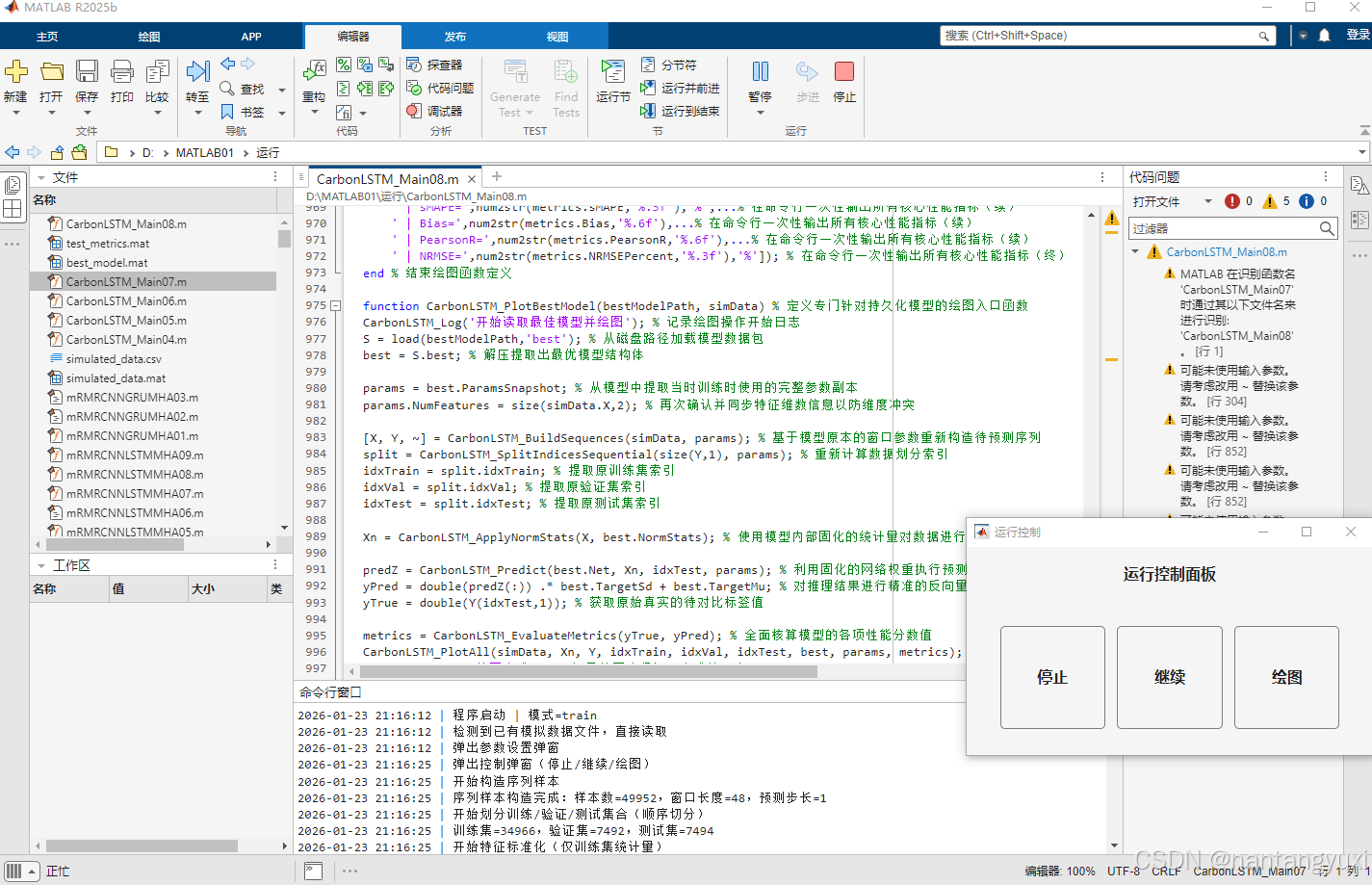
Task: Click the filter search icon in Code Issues
Action: tap(1327, 228)
